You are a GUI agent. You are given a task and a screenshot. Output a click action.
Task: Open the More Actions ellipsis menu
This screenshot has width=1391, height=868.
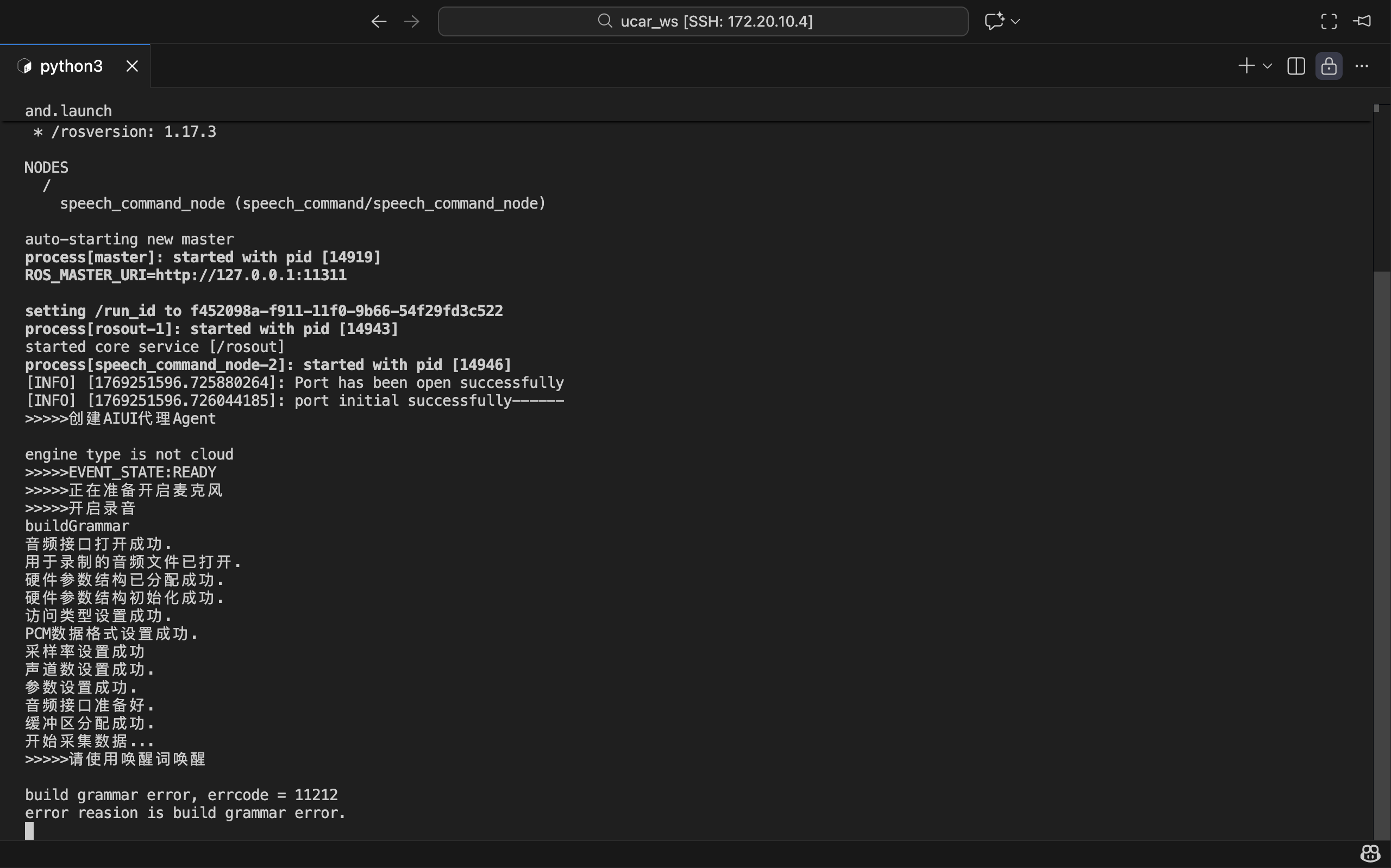point(1362,67)
